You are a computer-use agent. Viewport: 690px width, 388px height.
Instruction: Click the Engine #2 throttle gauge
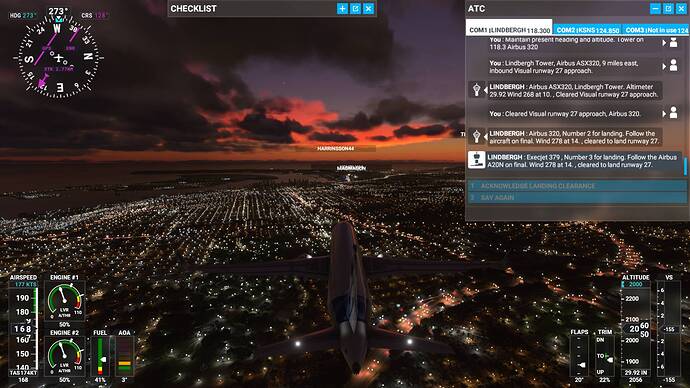[x=65, y=356]
